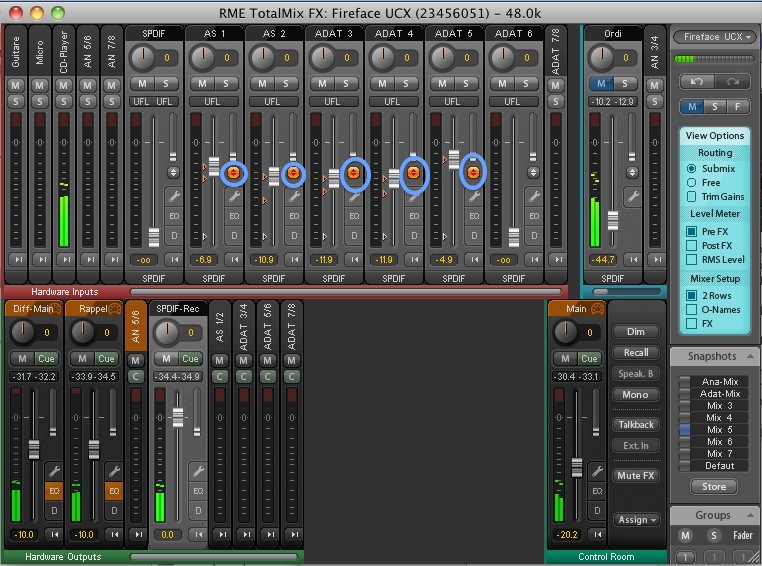Click the Diff-Main speaker icon
This screenshot has height=566, width=762.
point(56,309)
